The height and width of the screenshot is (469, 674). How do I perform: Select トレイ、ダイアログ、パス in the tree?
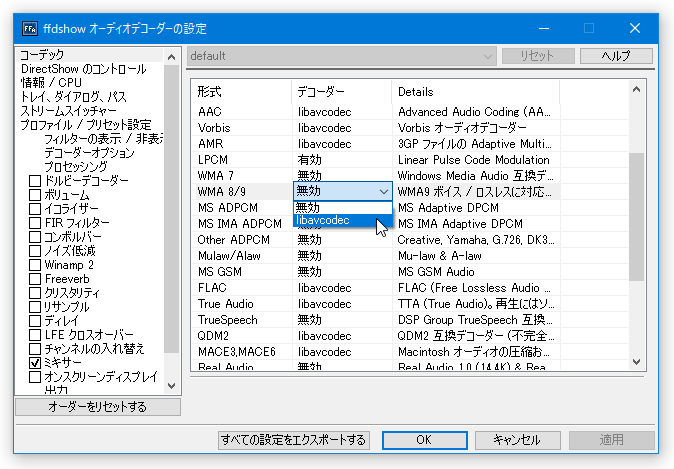73,97
